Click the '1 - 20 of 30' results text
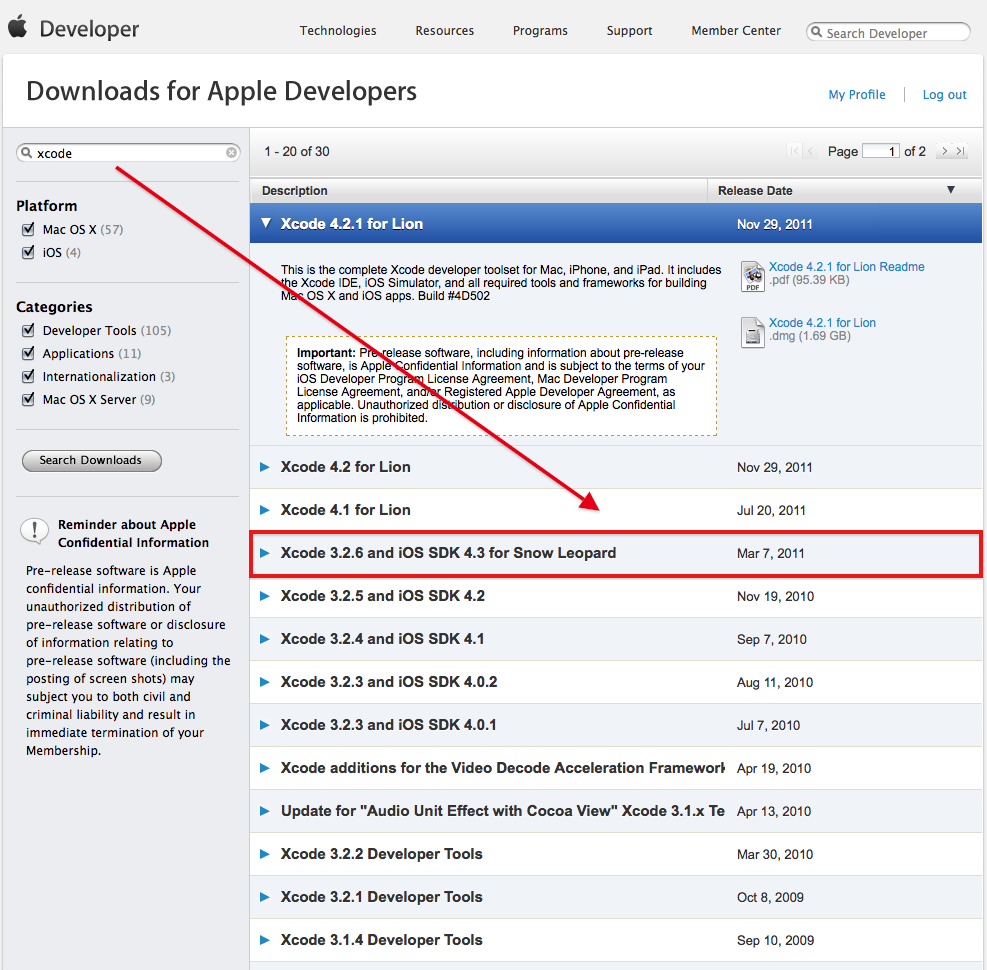Image resolution: width=987 pixels, height=970 pixels. [296, 151]
